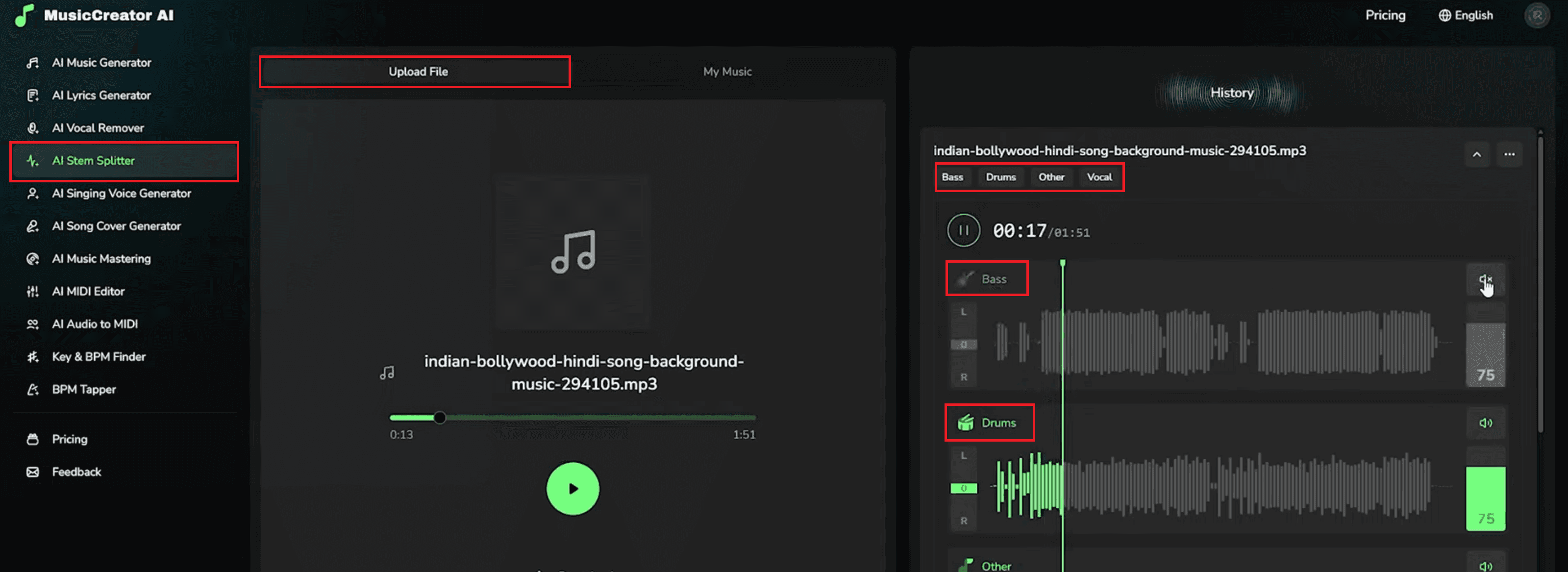Open the English language selector
The width and height of the screenshot is (1568, 572).
[x=1466, y=16]
